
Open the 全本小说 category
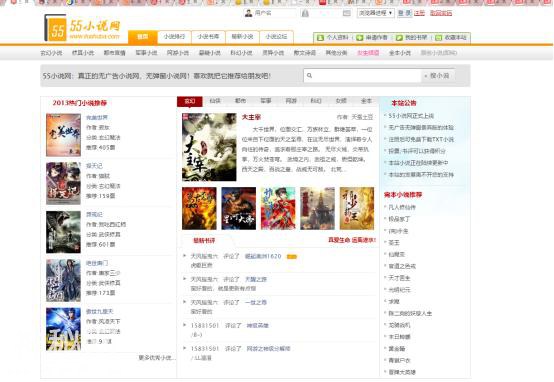pos(400,53)
